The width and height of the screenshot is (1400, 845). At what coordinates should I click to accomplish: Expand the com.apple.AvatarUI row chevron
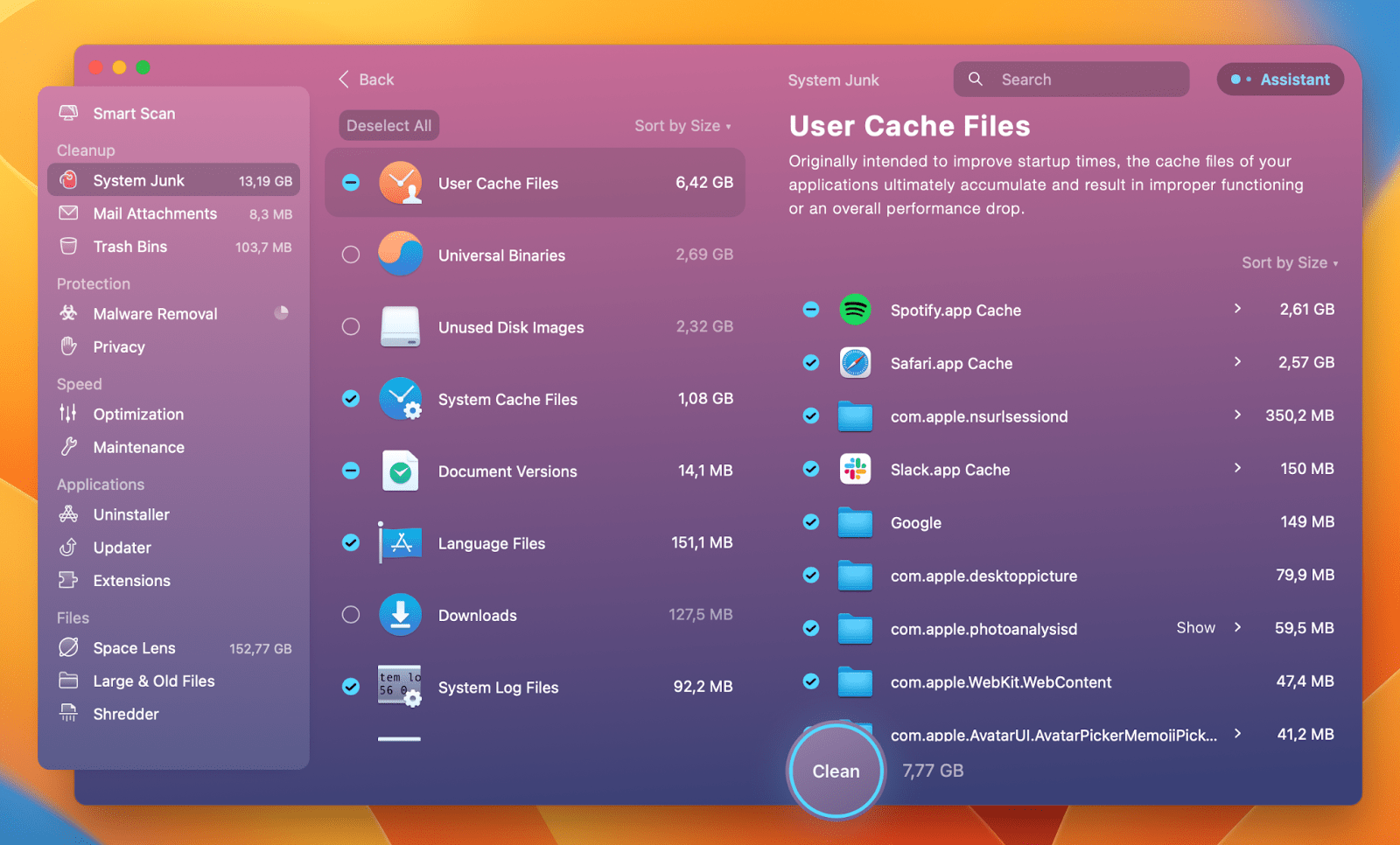click(x=1237, y=733)
